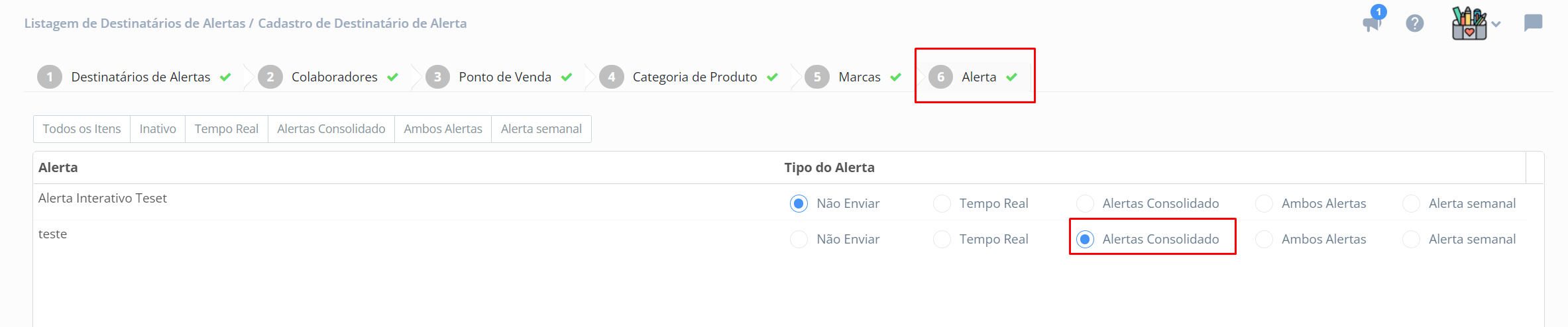Select Não Enviar for the teste alert
This screenshot has height=327, width=1568.
[x=799, y=239]
